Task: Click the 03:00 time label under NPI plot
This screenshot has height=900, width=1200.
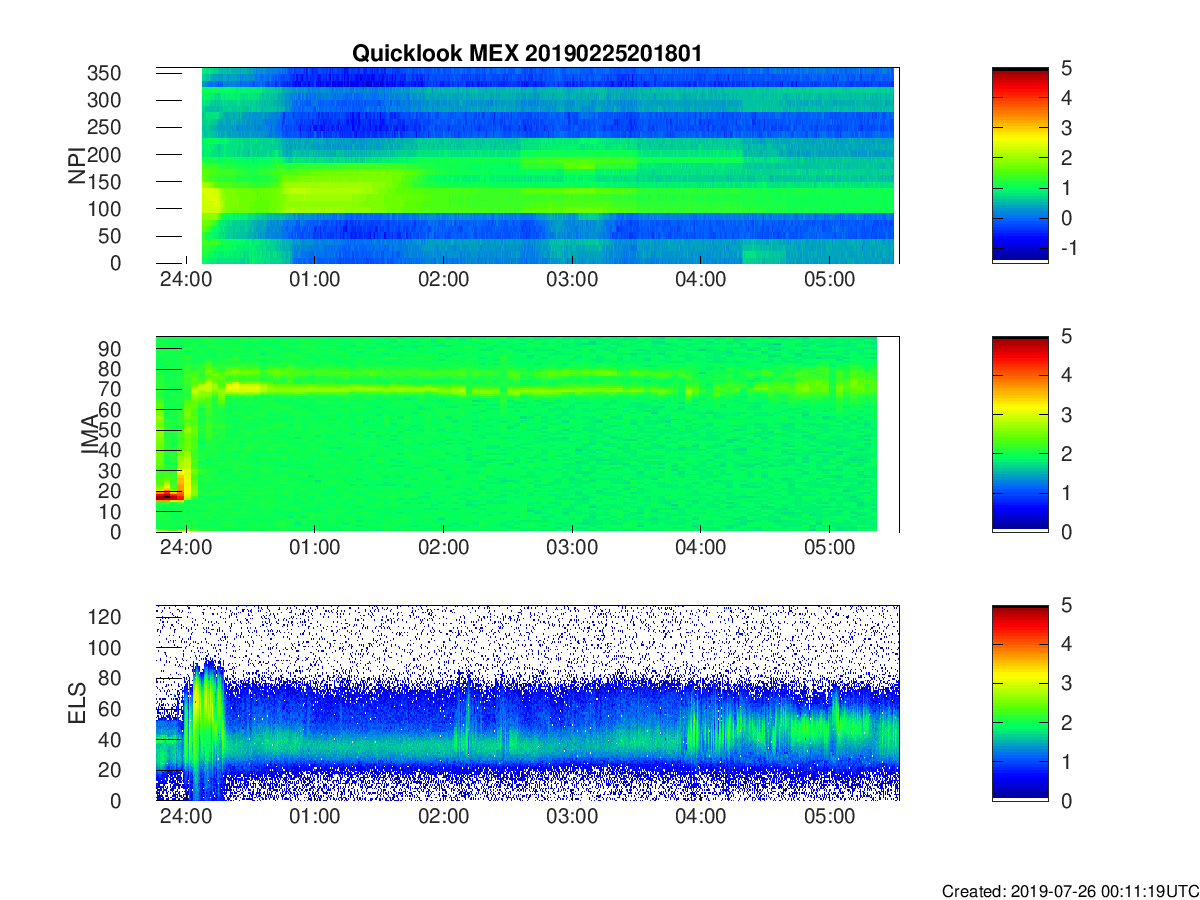Action: click(572, 279)
